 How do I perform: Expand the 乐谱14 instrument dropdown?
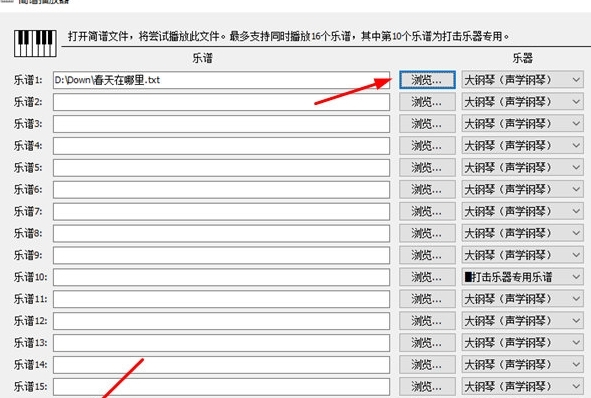point(522,364)
